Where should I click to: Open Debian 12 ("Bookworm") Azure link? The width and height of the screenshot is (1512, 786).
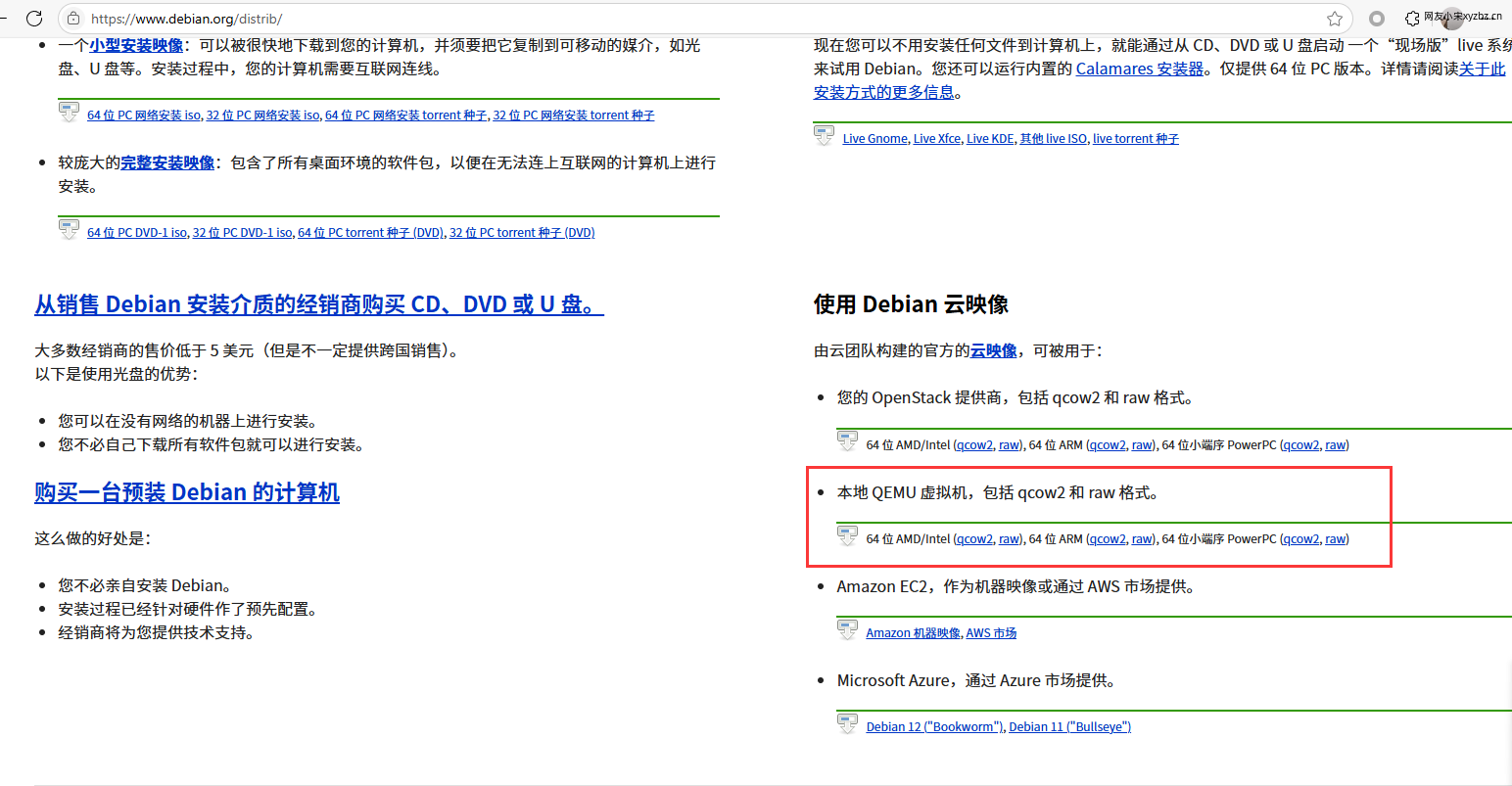tap(935, 727)
